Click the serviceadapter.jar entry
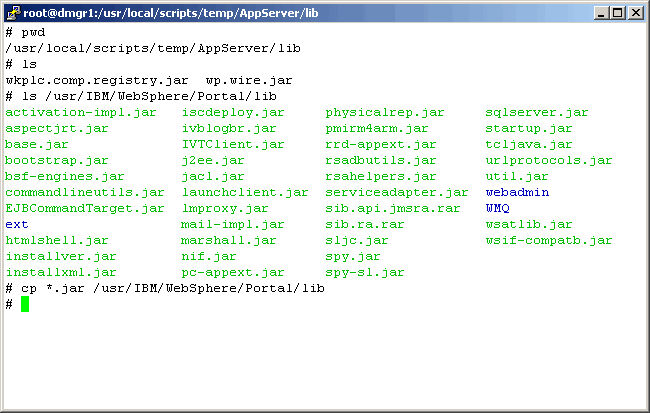 tap(397, 192)
